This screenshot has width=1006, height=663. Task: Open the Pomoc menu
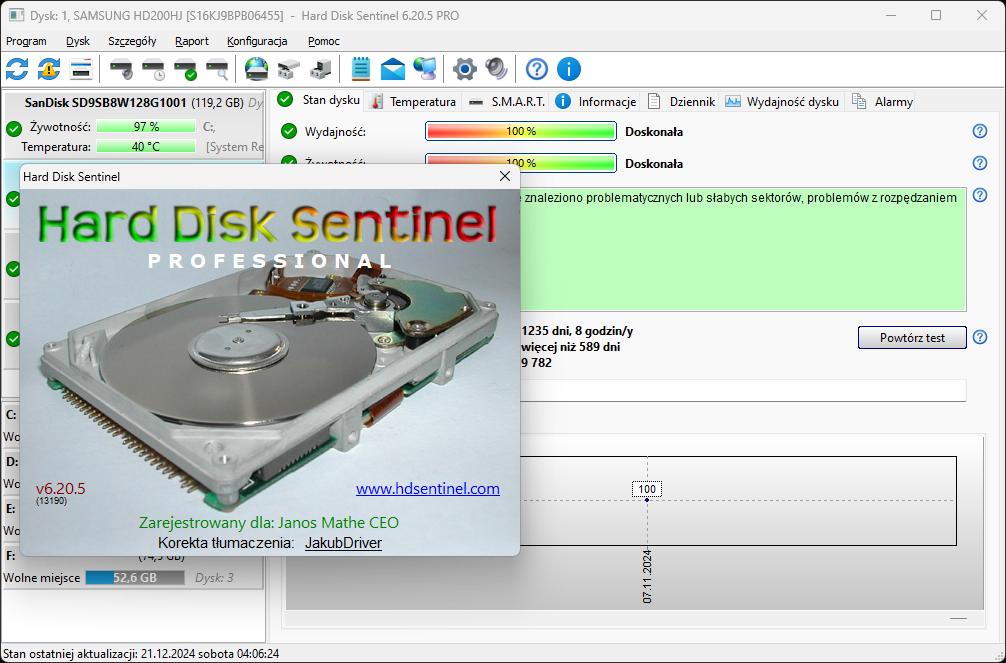323,41
